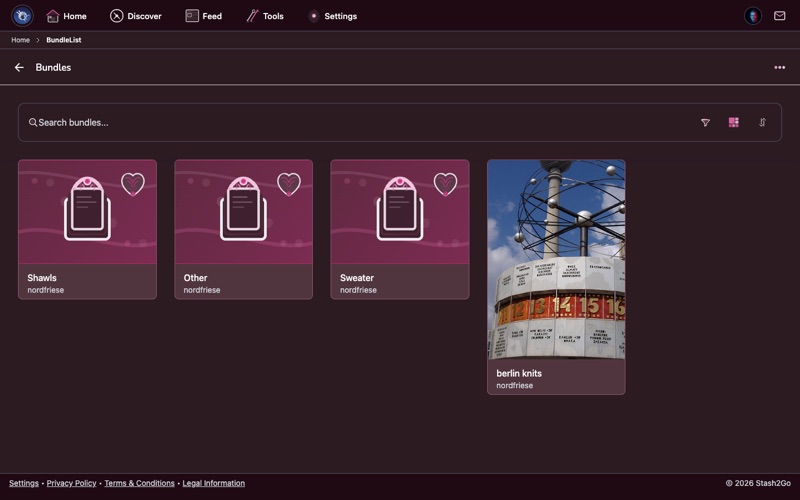Open the Home nav item

(x=66, y=16)
